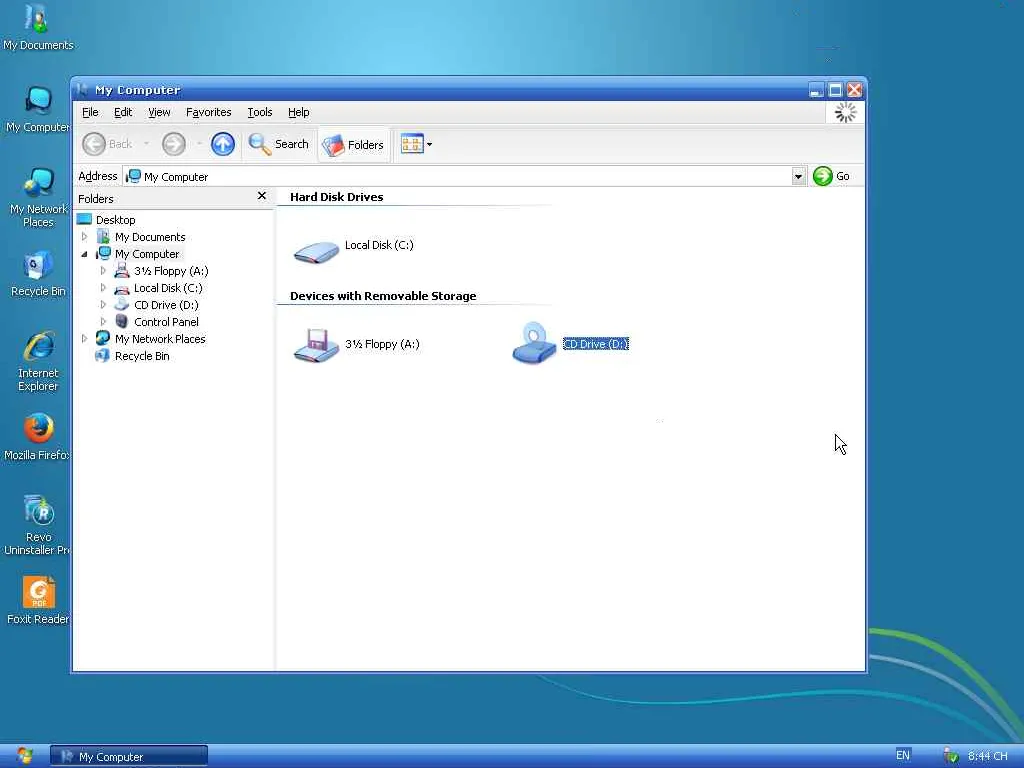Select Control Panel icon in tree
The height and width of the screenshot is (768, 1024).
click(x=121, y=321)
